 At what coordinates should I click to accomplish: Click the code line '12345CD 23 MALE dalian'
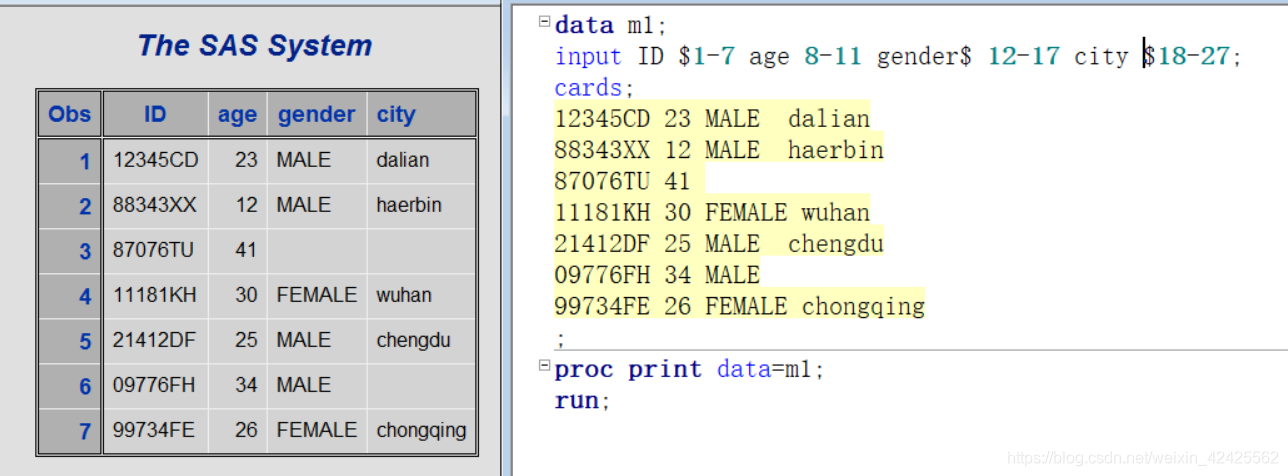point(712,119)
